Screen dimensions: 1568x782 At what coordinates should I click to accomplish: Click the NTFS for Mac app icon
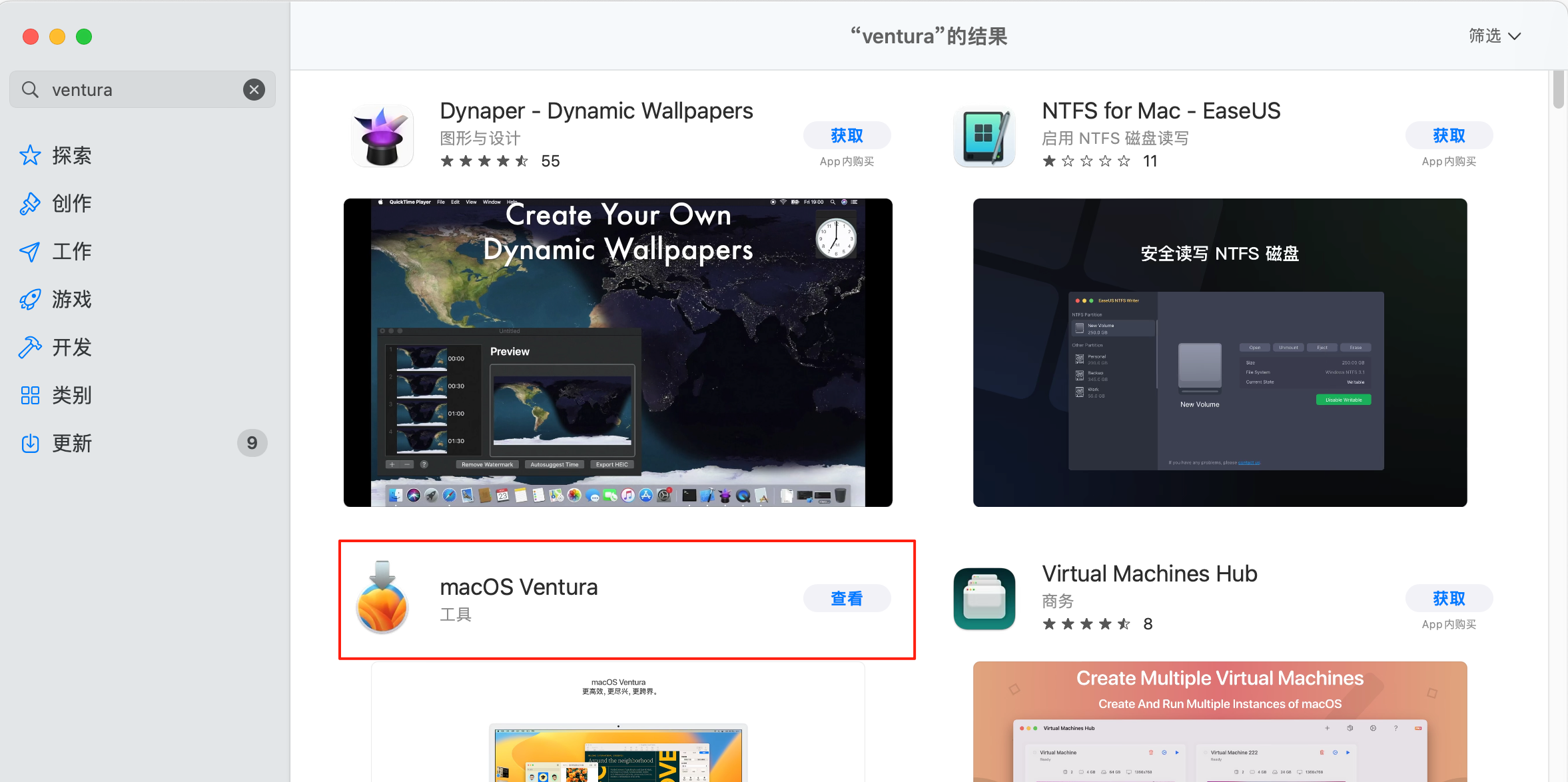(984, 135)
